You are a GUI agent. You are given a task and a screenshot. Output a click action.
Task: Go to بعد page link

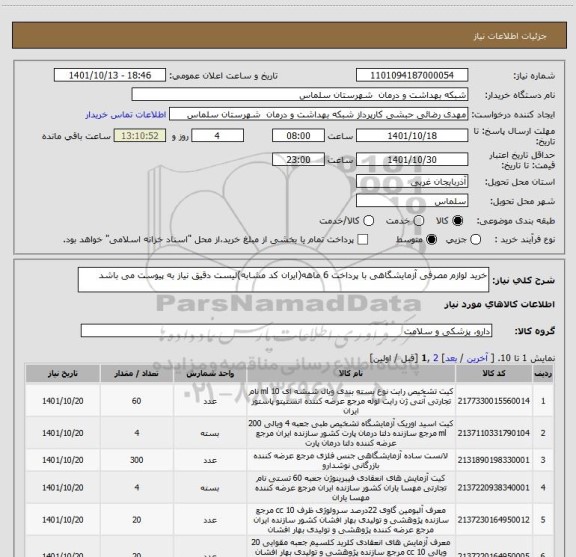pos(451,358)
